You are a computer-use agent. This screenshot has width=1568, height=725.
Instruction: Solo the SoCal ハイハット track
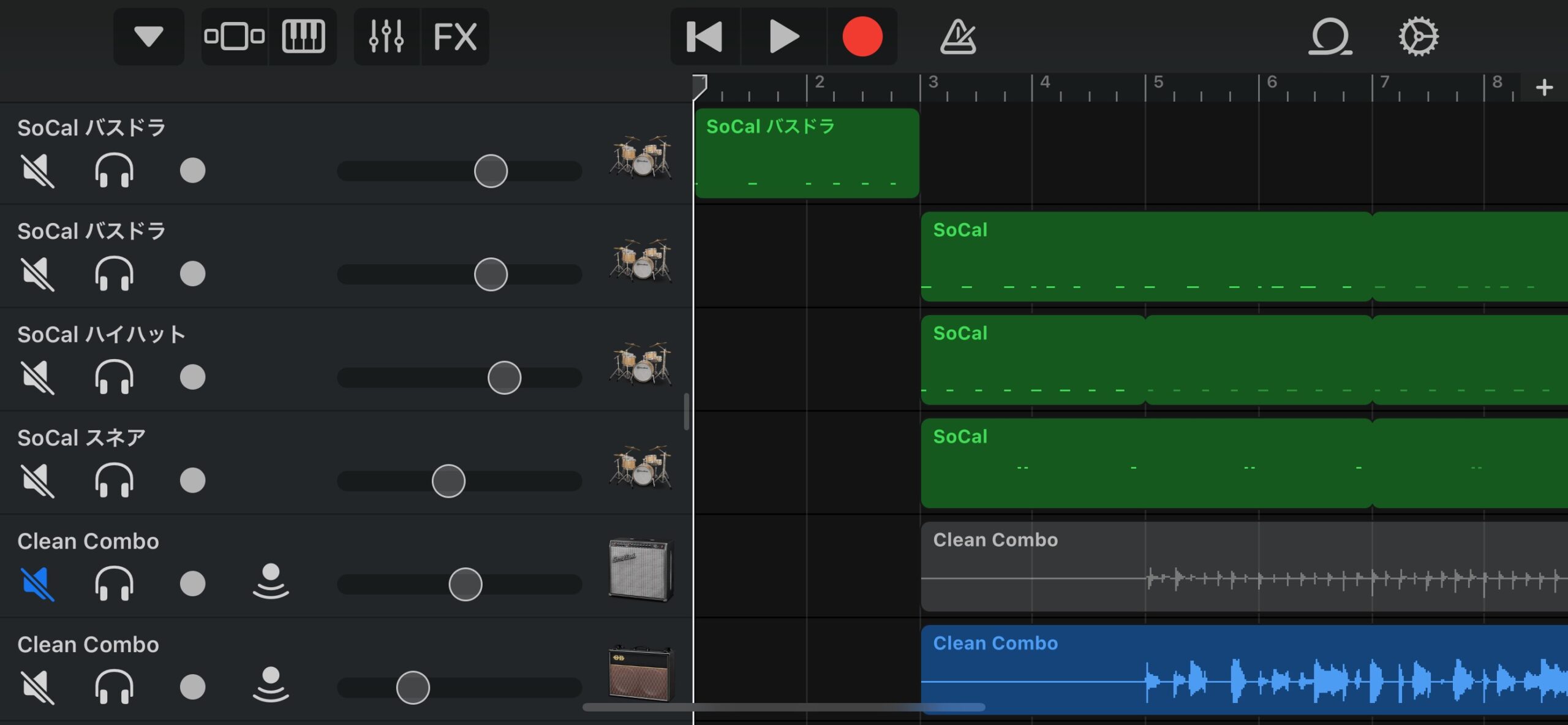114,377
